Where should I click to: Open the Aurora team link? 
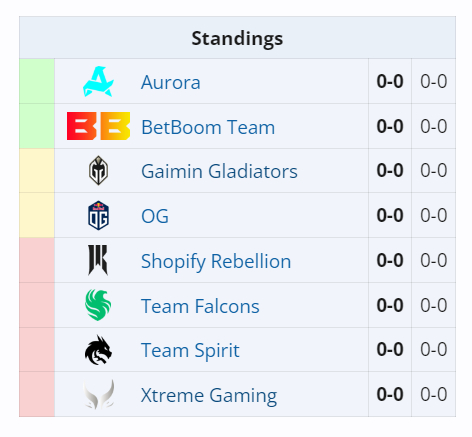[171, 82]
